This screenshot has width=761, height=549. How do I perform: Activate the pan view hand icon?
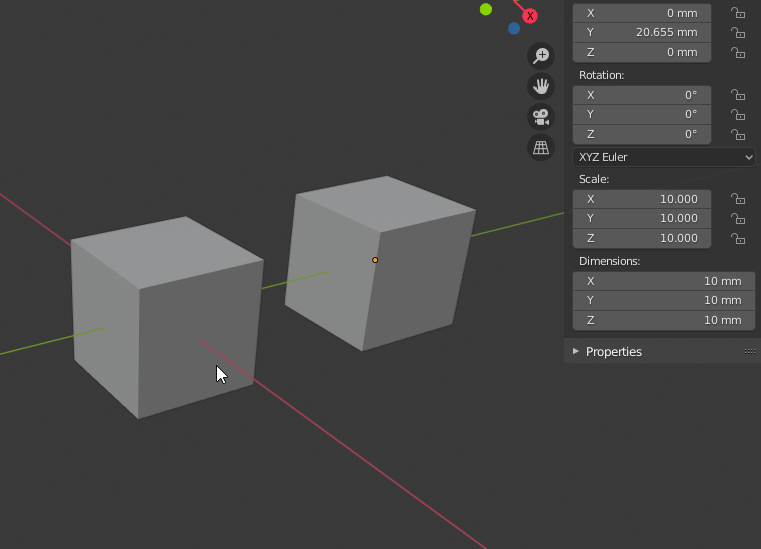click(x=541, y=86)
